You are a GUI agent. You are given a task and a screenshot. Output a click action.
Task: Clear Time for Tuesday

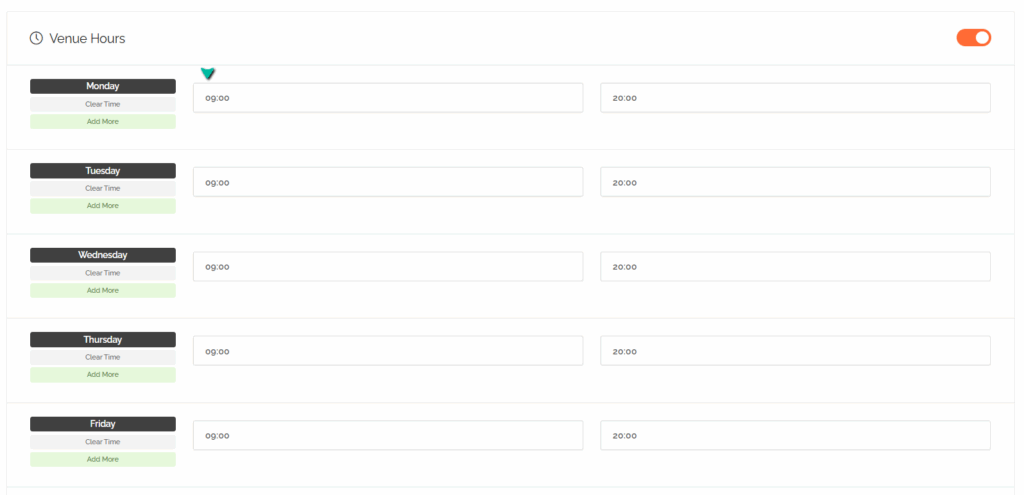(x=102, y=188)
